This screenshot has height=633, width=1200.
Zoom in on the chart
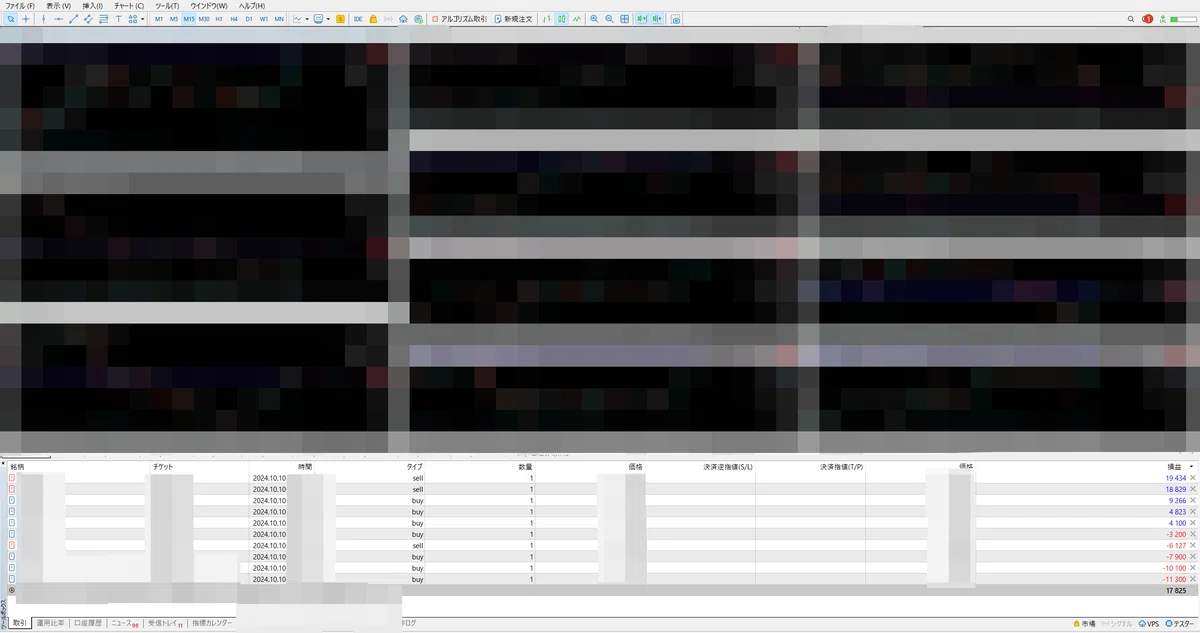[594, 19]
